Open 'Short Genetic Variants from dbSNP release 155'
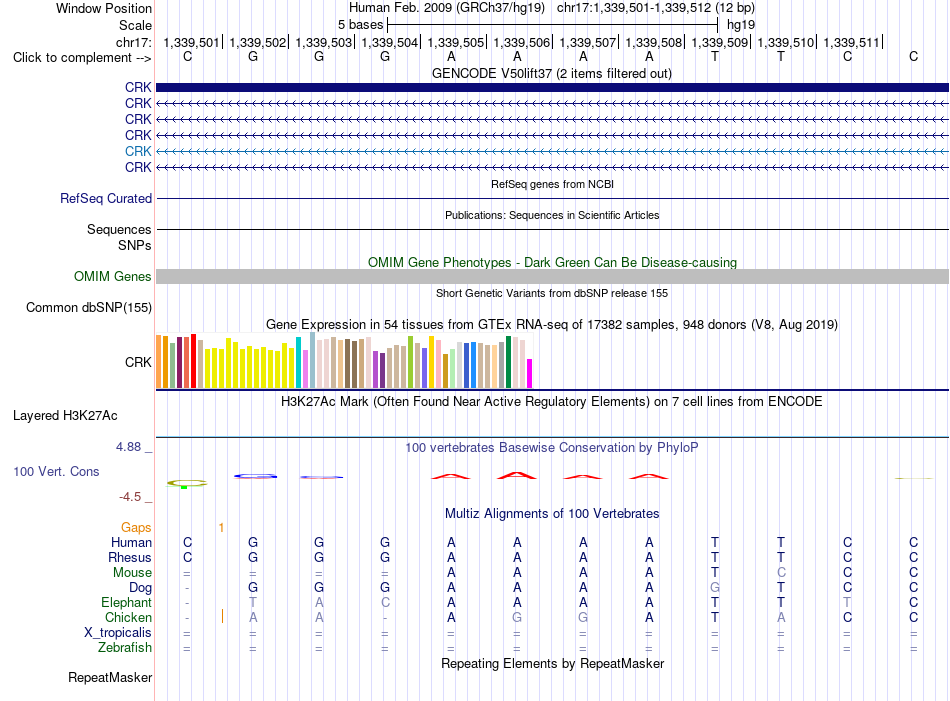950x701 pixels. click(552, 293)
